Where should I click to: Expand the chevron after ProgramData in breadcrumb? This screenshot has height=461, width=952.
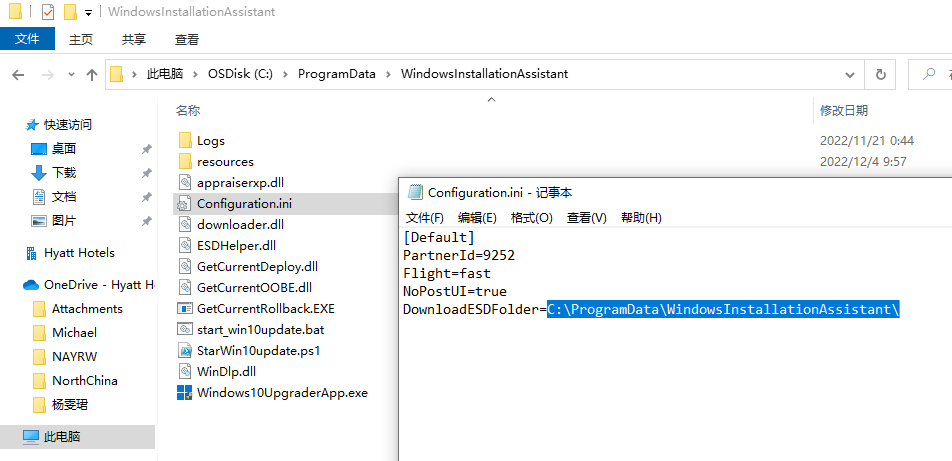[x=389, y=74]
